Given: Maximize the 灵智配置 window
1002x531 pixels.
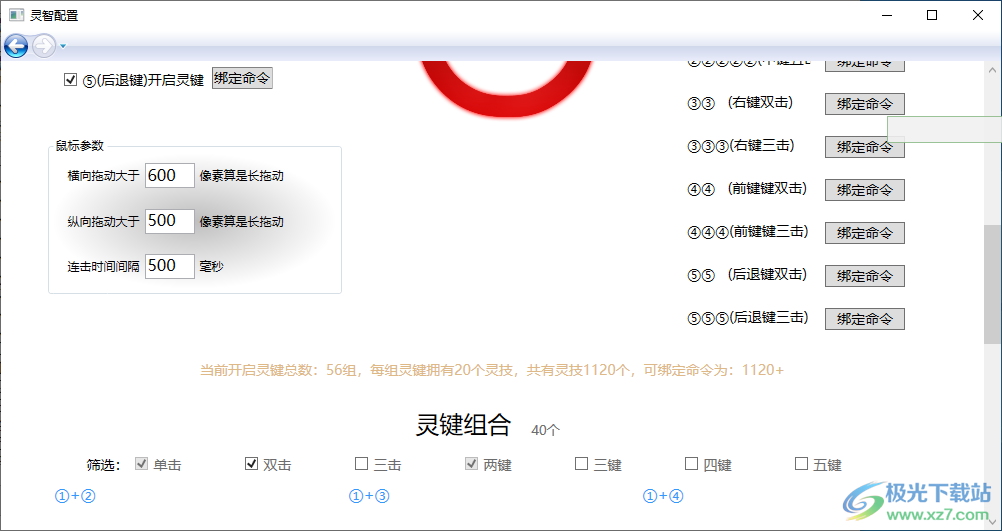Looking at the screenshot, I should [x=932, y=15].
